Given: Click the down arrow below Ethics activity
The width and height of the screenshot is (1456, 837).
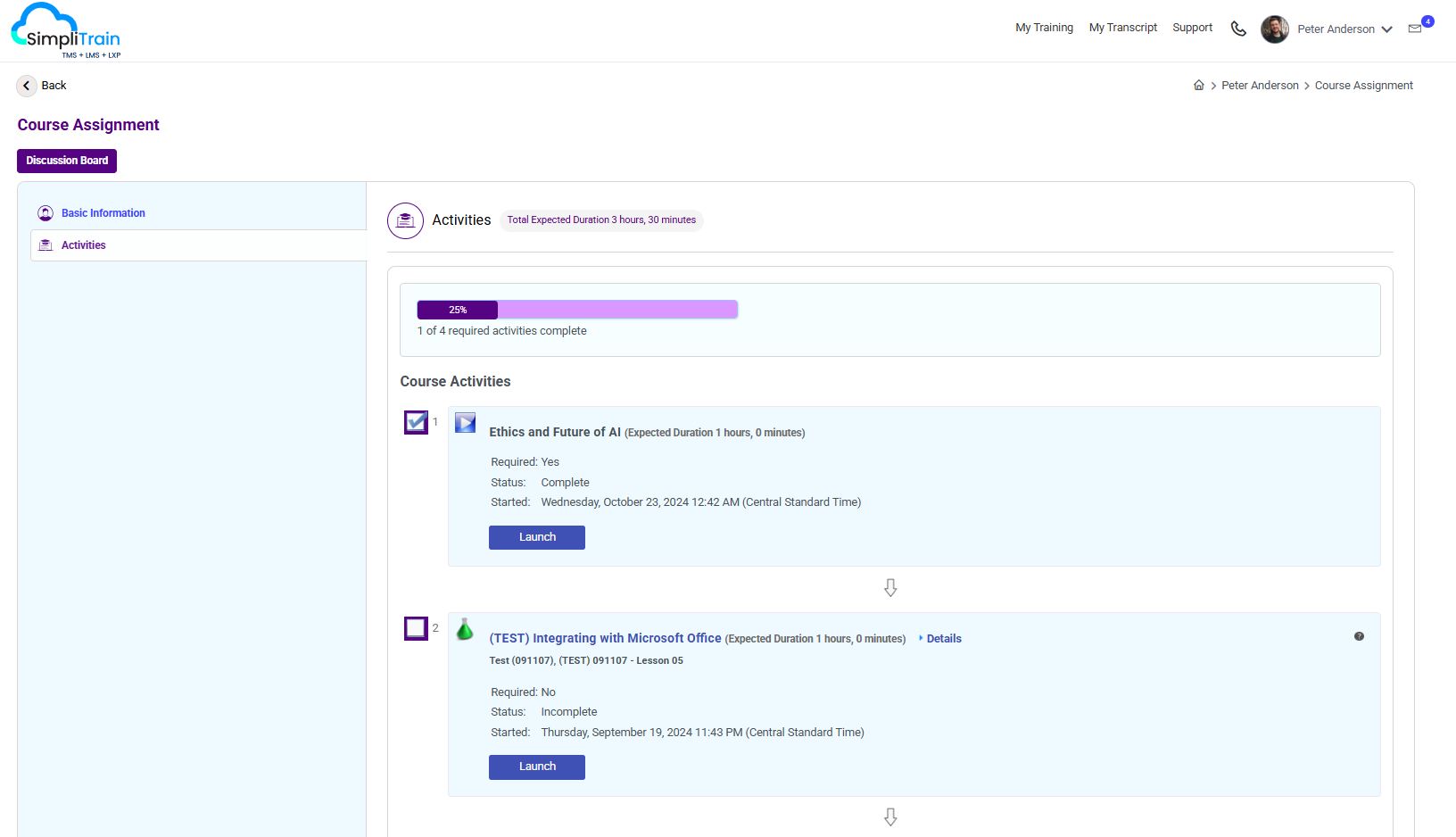Looking at the screenshot, I should click(890, 588).
